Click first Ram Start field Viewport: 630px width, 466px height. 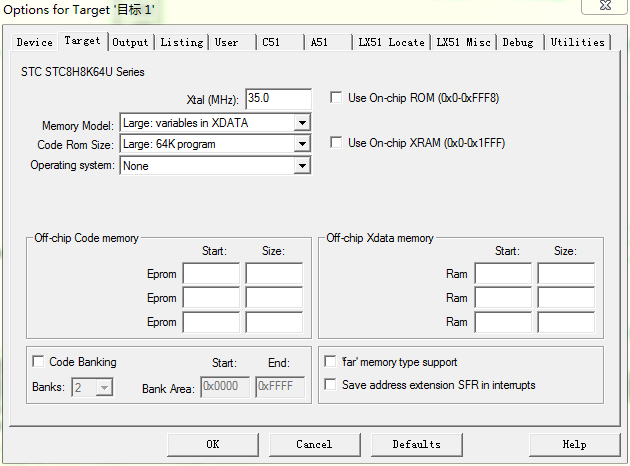[503, 274]
